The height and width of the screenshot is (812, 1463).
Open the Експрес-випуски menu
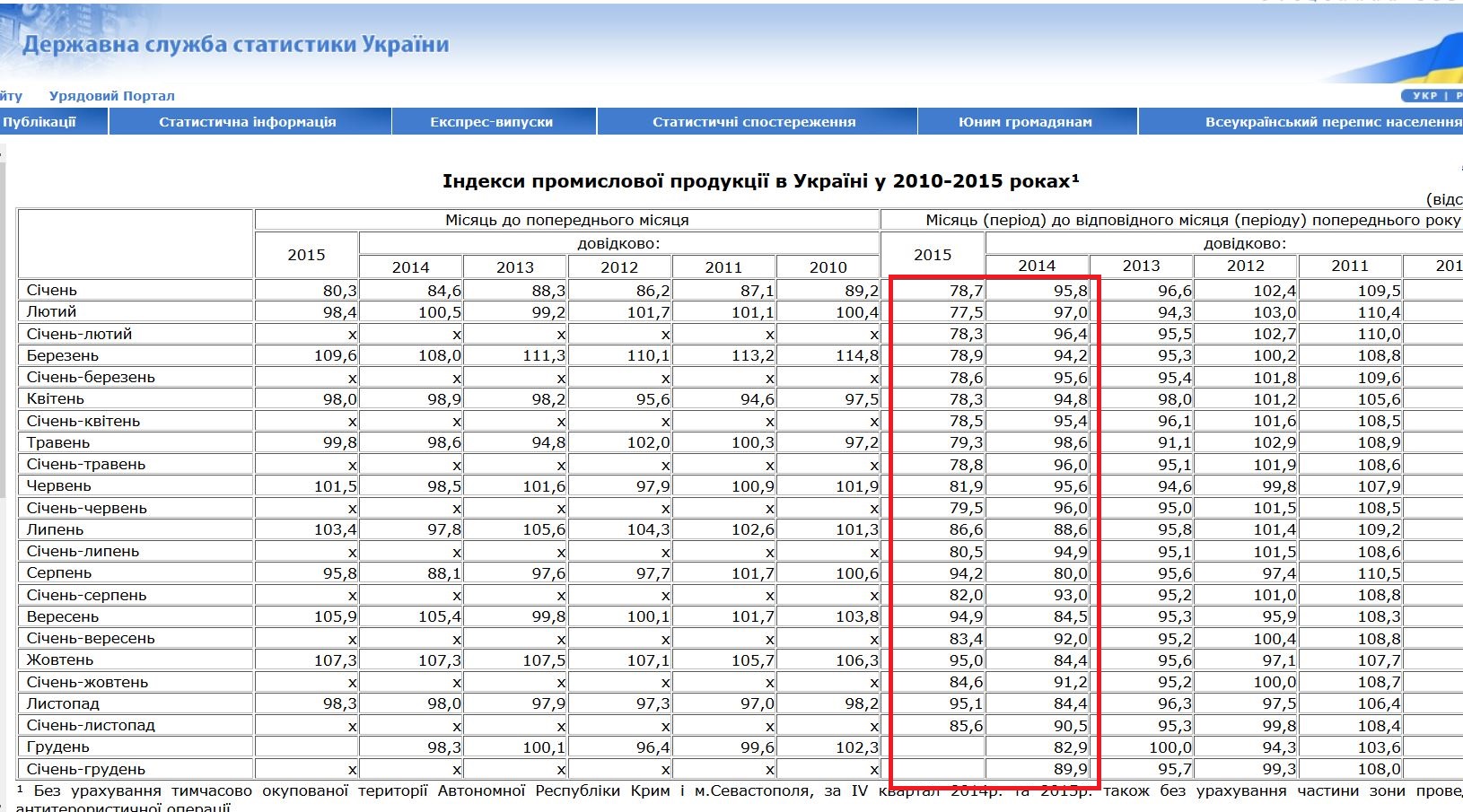point(491,122)
